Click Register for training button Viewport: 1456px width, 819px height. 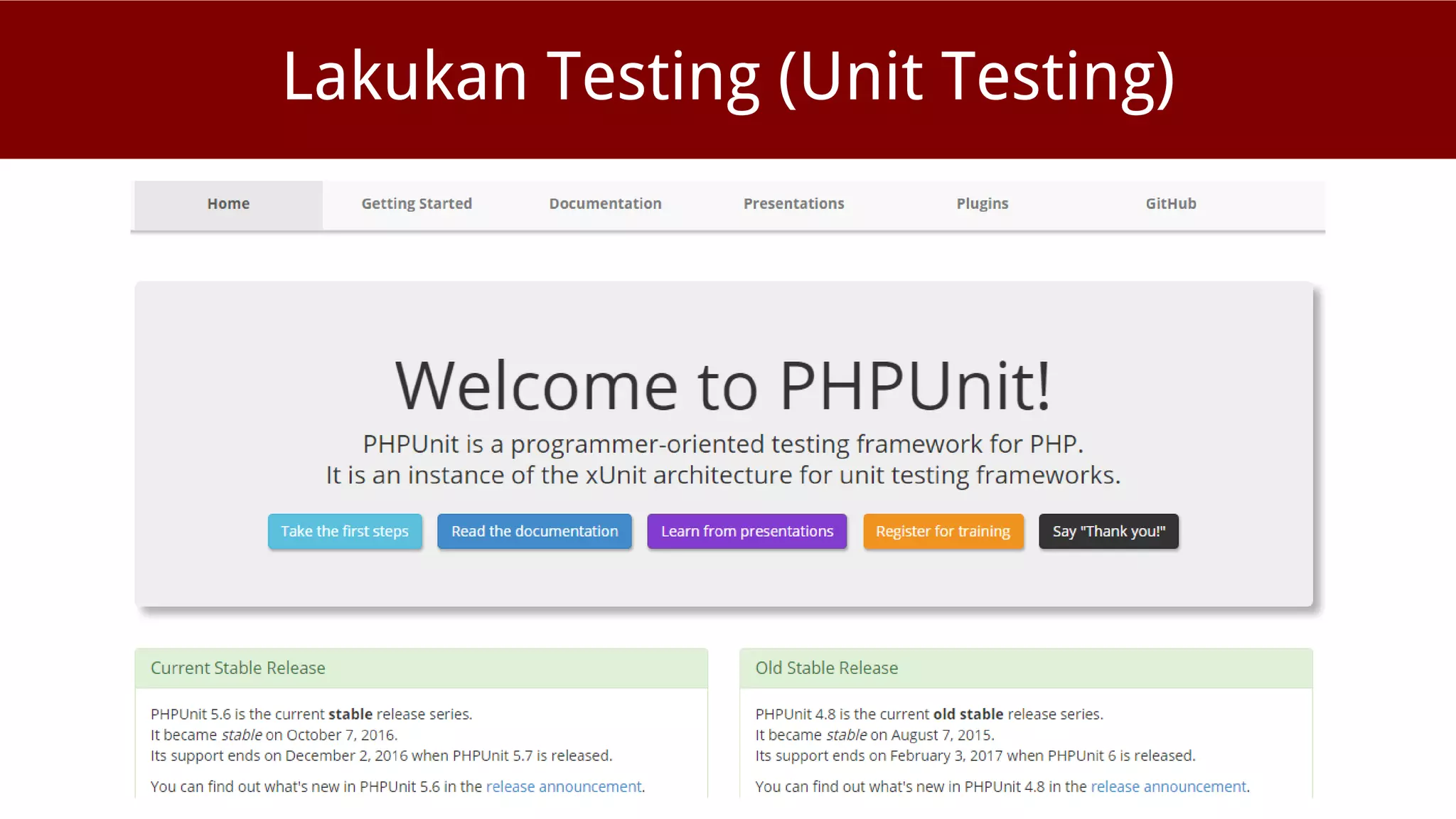tap(943, 531)
